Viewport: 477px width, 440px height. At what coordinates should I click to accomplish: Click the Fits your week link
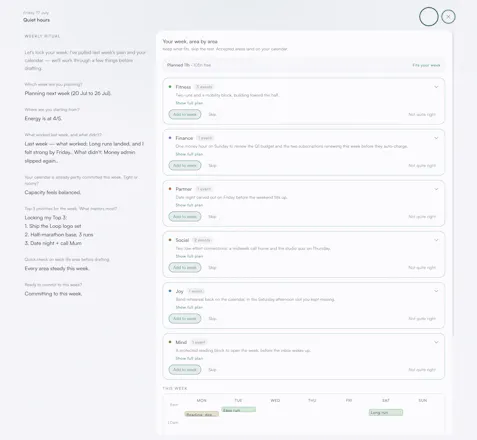(x=426, y=65)
